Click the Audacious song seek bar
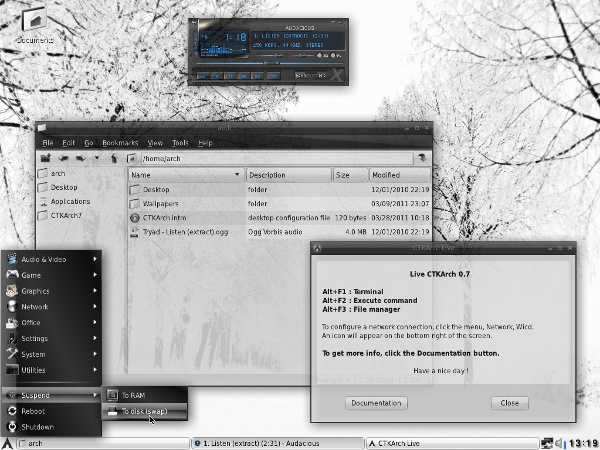The image size is (600, 450). tap(270, 64)
